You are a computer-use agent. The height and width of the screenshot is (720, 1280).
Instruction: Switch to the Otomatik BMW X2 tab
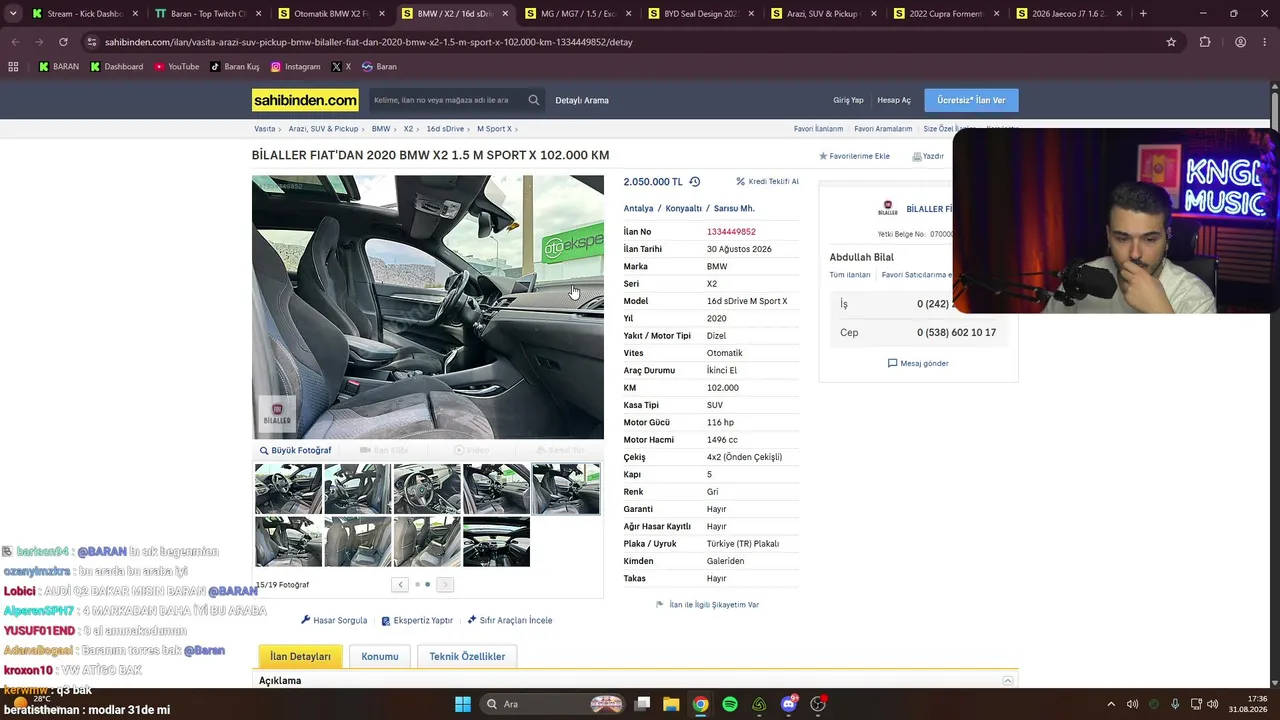[x=330, y=14]
